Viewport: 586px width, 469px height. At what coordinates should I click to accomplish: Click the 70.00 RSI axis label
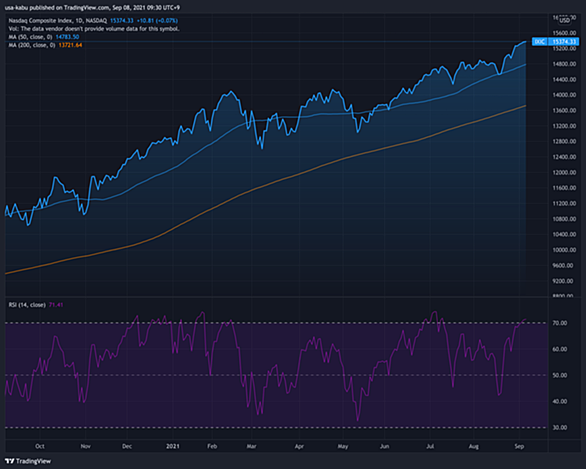click(559, 323)
